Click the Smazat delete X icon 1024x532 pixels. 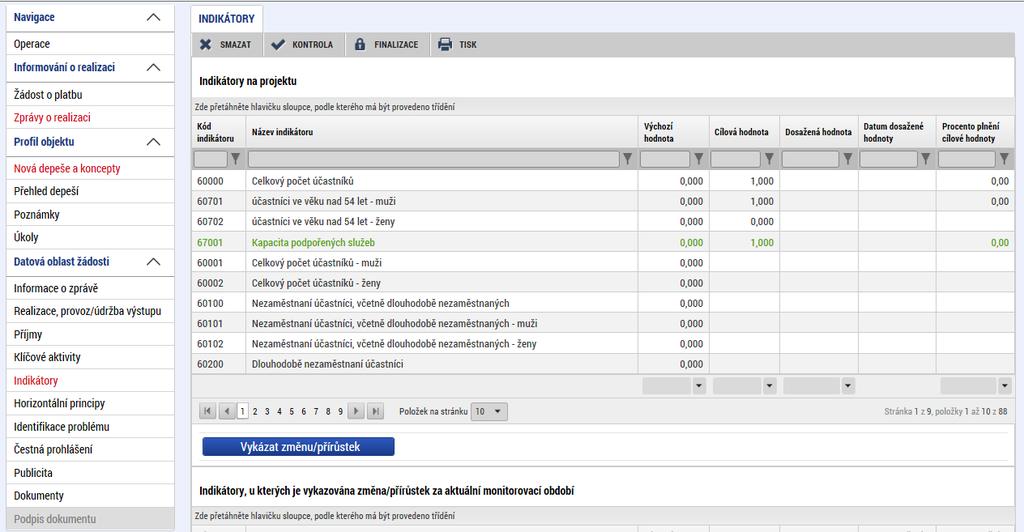coord(206,44)
